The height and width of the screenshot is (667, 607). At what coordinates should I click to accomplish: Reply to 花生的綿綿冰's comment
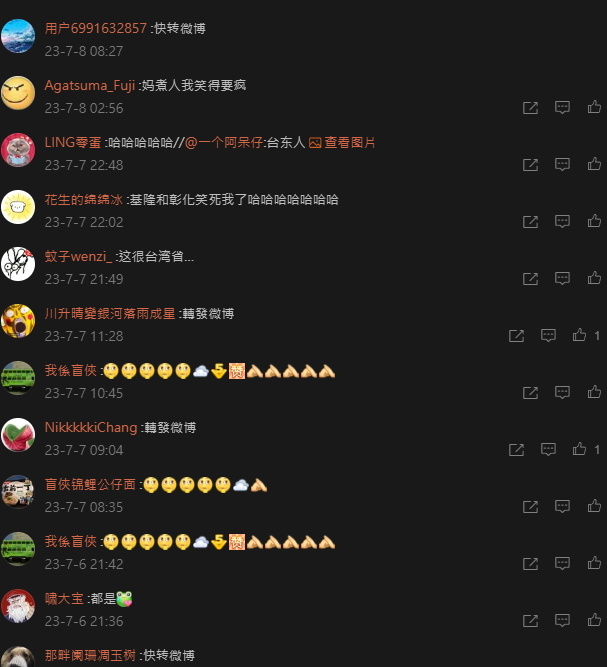(x=562, y=221)
